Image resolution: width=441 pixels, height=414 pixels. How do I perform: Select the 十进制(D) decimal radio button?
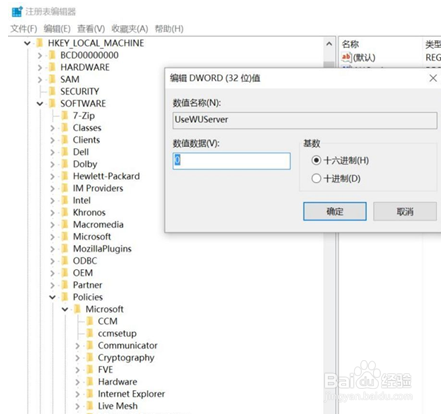point(316,178)
